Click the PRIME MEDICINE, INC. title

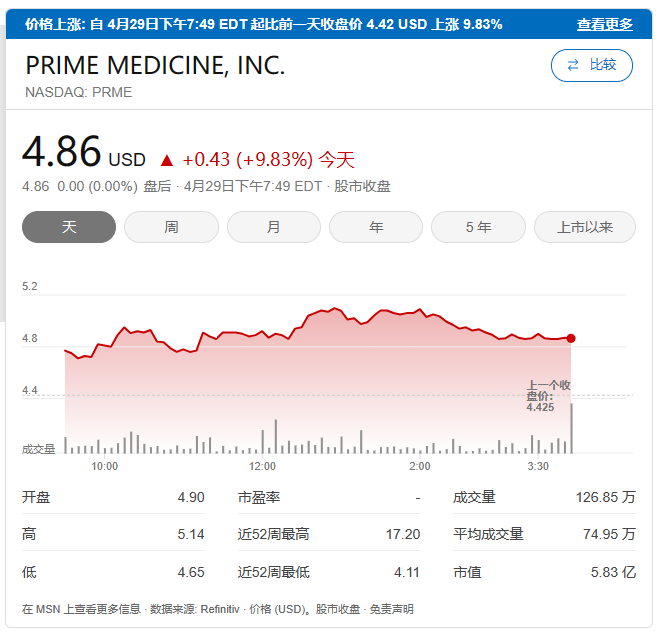tap(155, 66)
